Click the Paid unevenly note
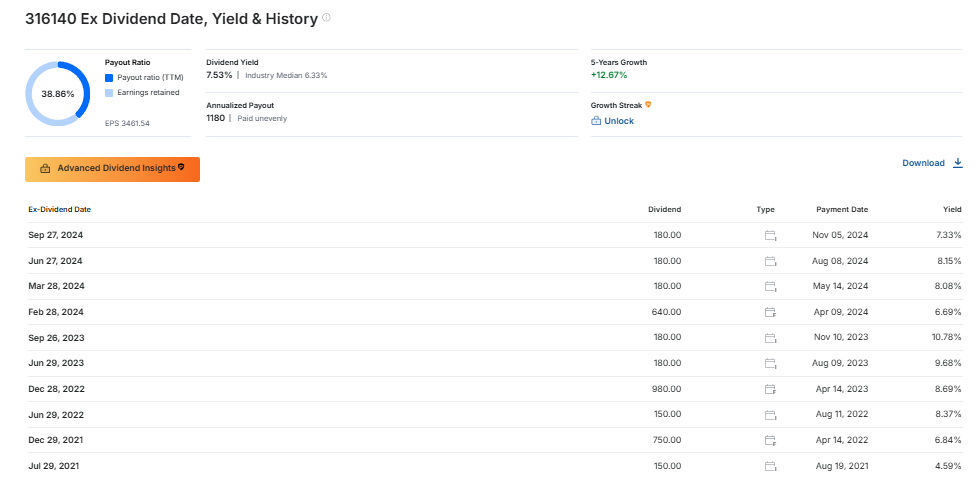 [x=262, y=118]
